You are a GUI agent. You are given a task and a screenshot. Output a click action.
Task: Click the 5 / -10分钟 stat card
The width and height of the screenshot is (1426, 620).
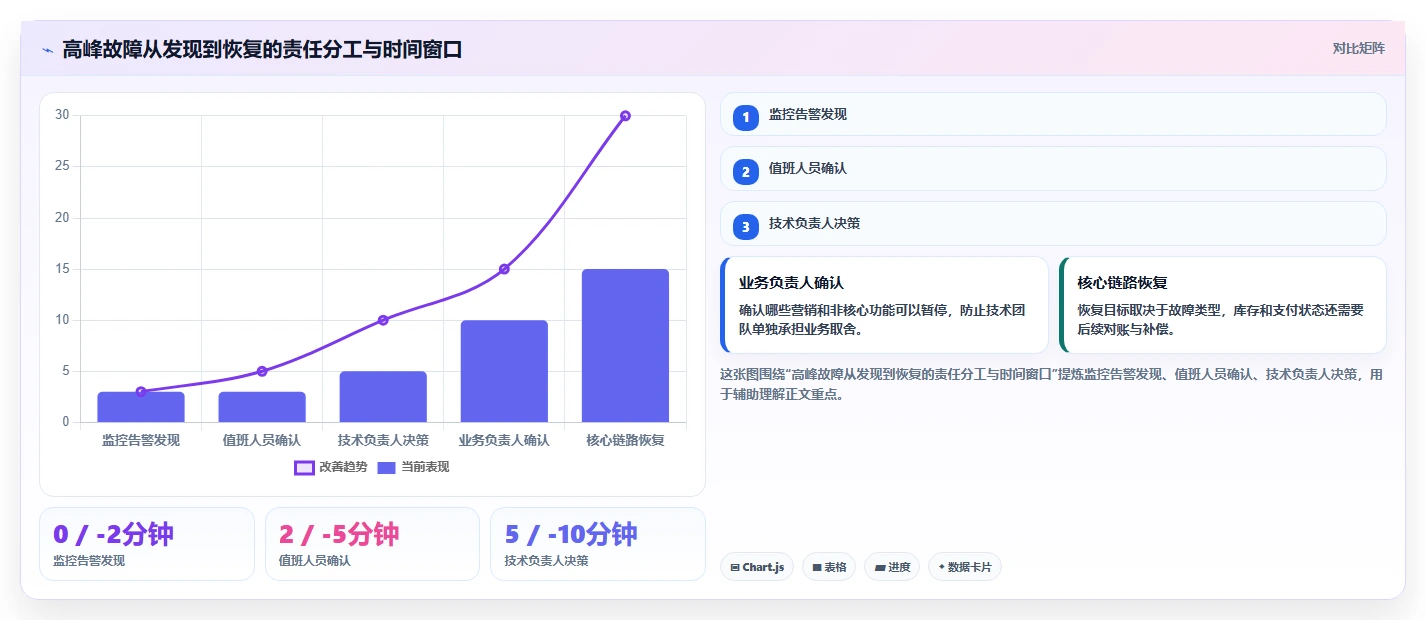[598, 544]
